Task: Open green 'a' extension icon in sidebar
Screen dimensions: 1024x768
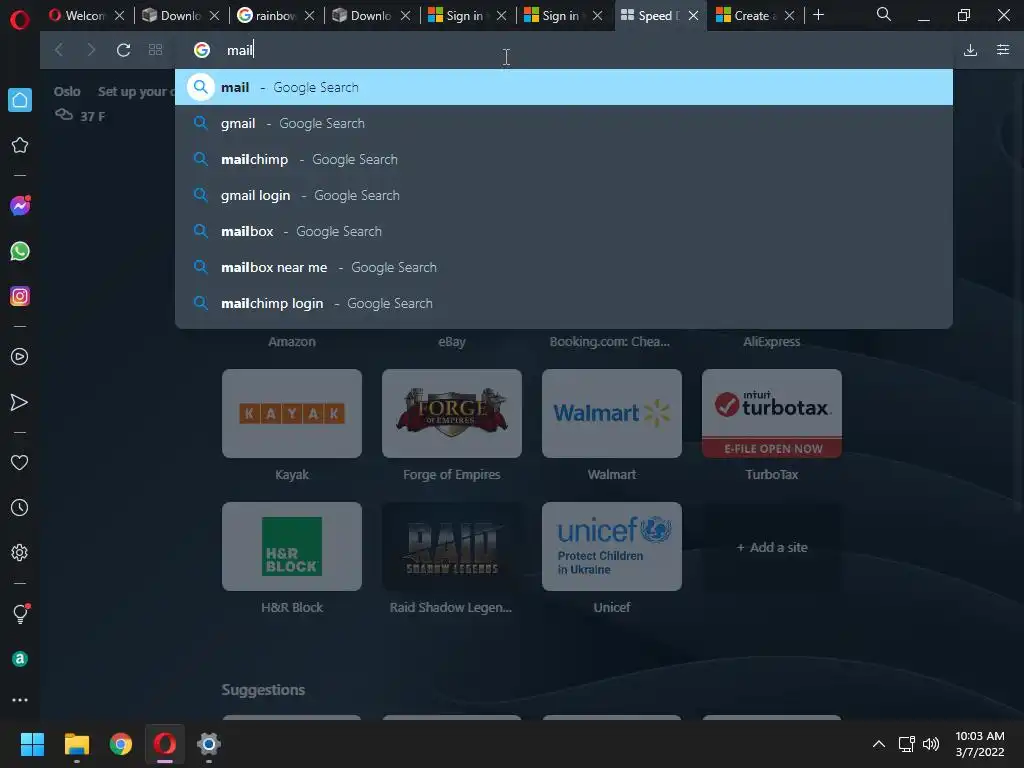Action: [x=20, y=659]
